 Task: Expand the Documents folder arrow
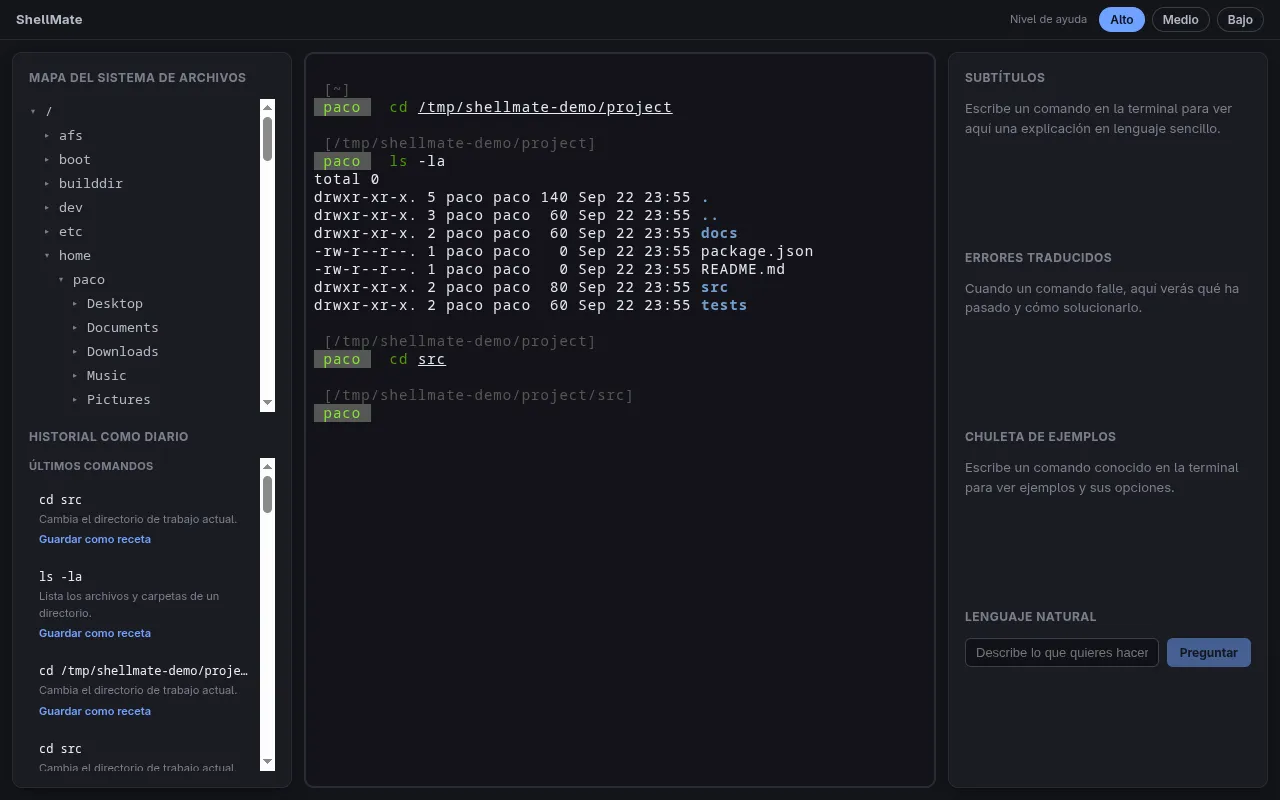point(75,328)
